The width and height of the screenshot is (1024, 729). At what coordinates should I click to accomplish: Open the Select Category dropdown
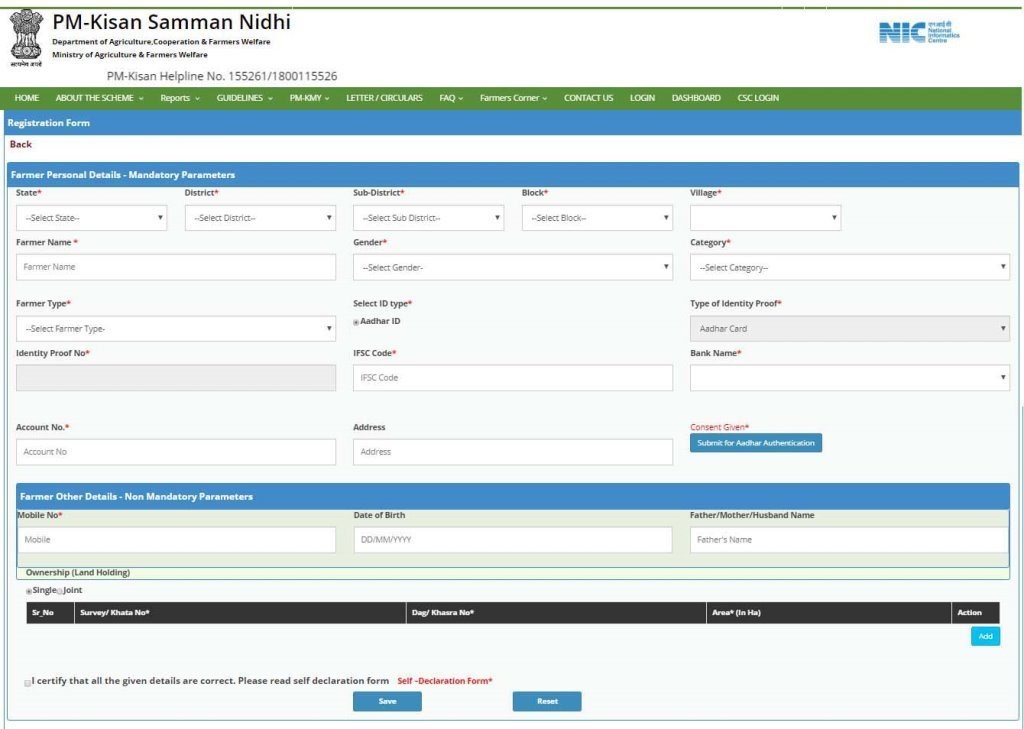[x=850, y=267]
